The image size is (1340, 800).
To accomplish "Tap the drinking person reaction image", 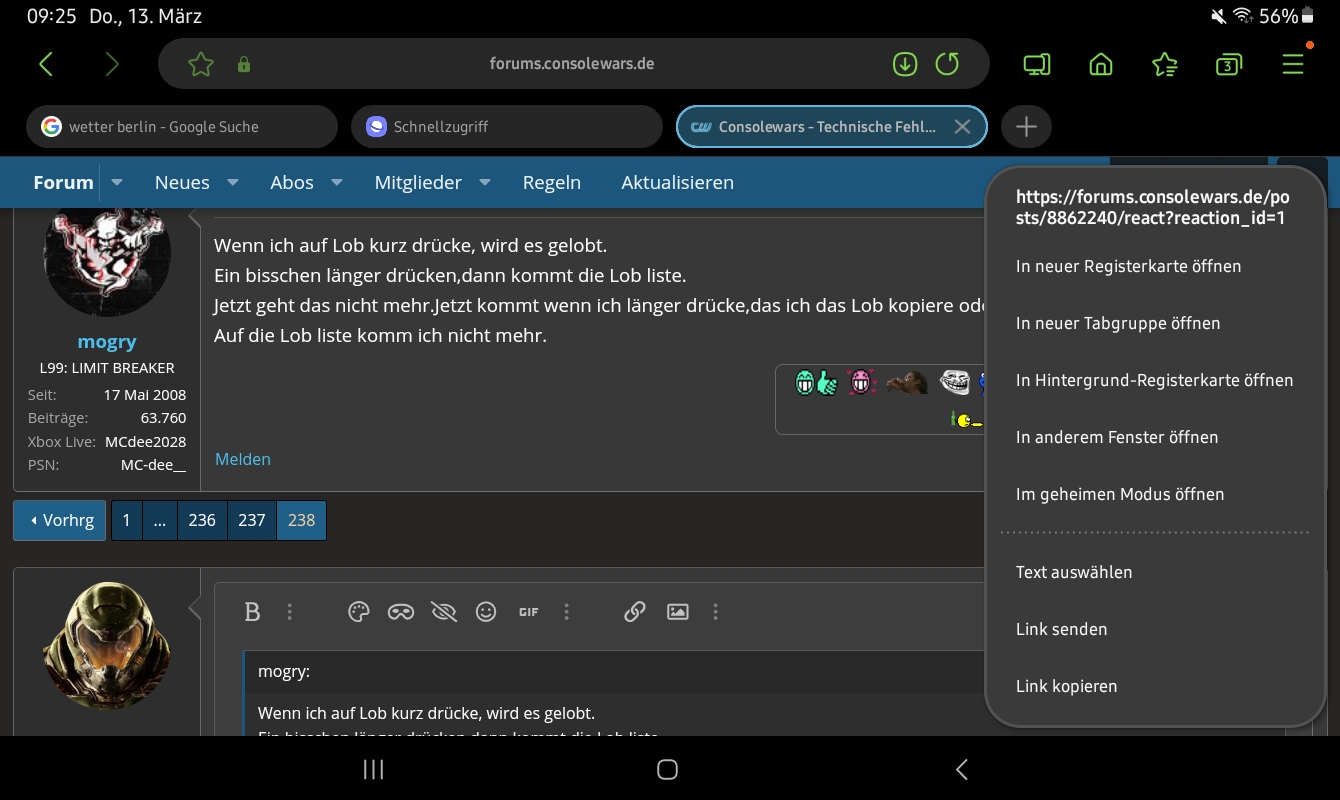I will (x=907, y=383).
